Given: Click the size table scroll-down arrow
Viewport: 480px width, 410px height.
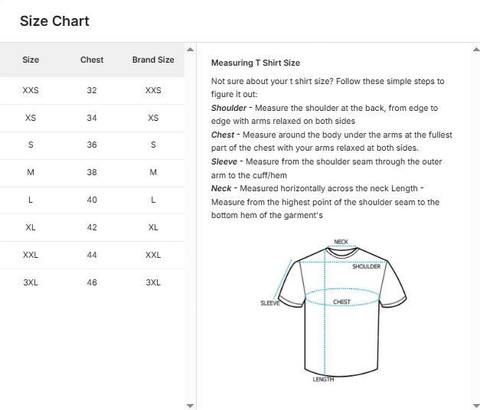Looking at the screenshot, I should pos(190,405).
